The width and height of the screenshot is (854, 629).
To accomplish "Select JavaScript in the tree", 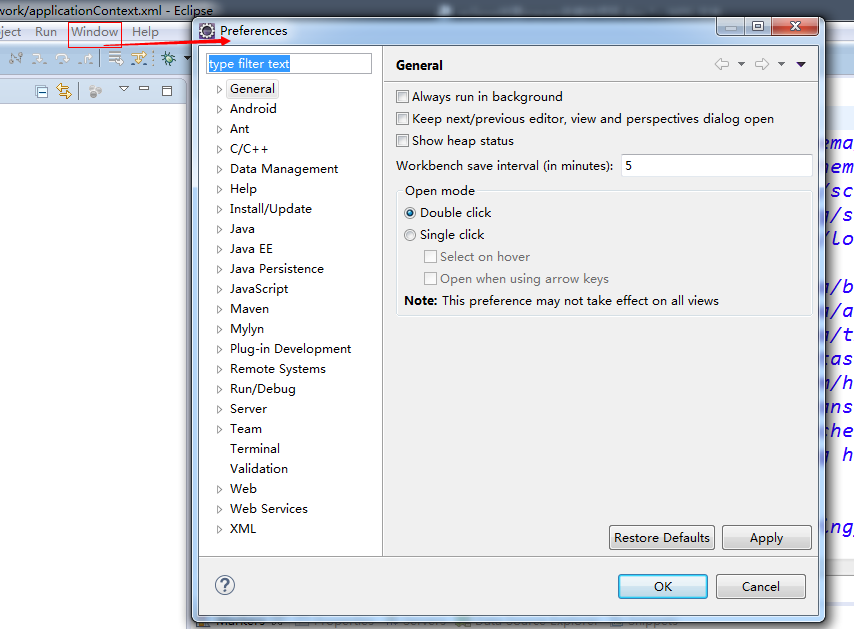I will point(259,289).
